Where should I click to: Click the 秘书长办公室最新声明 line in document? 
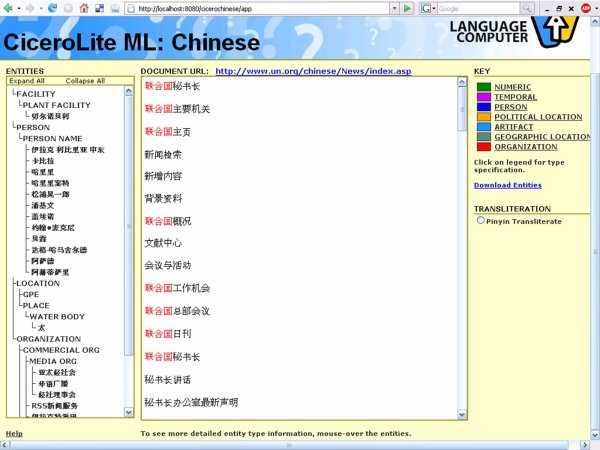click(191, 402)
